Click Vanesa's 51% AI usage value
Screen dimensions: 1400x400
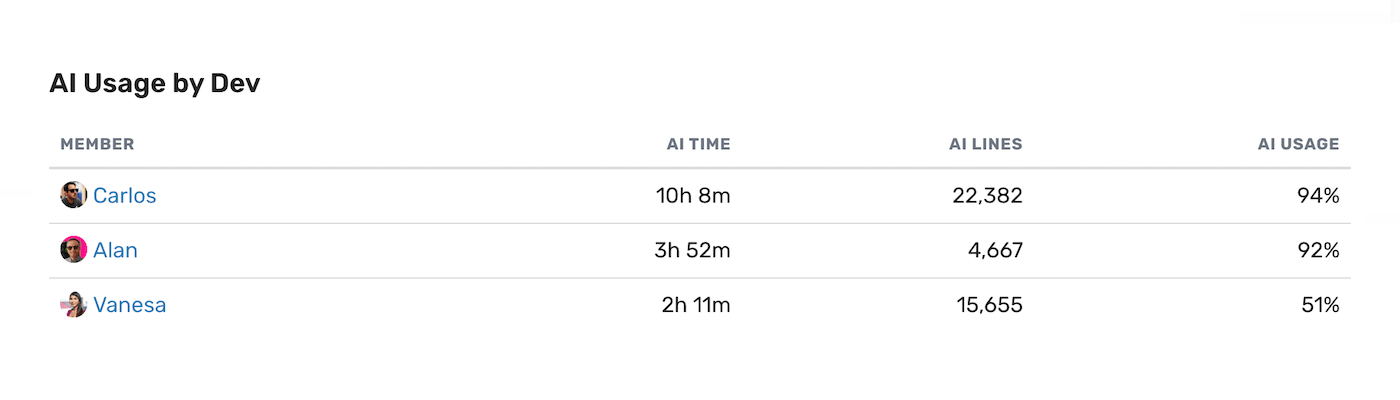click(1319, 305)
